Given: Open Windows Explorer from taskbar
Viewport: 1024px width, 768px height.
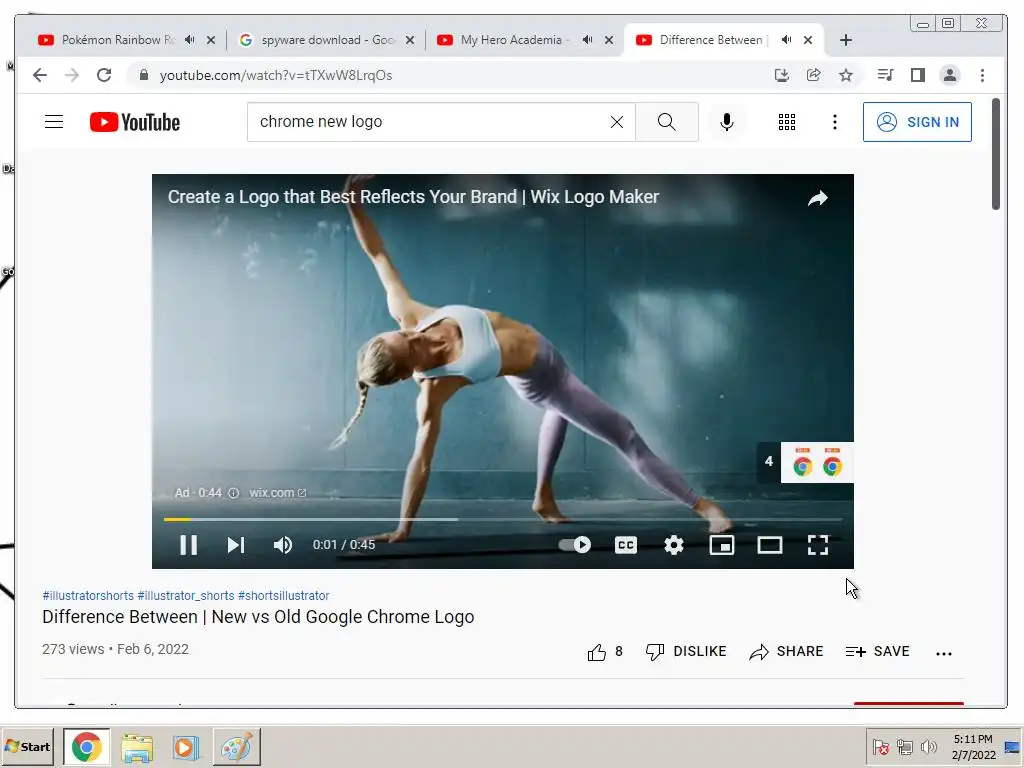Looking at the screenshot, I should 136,747.
